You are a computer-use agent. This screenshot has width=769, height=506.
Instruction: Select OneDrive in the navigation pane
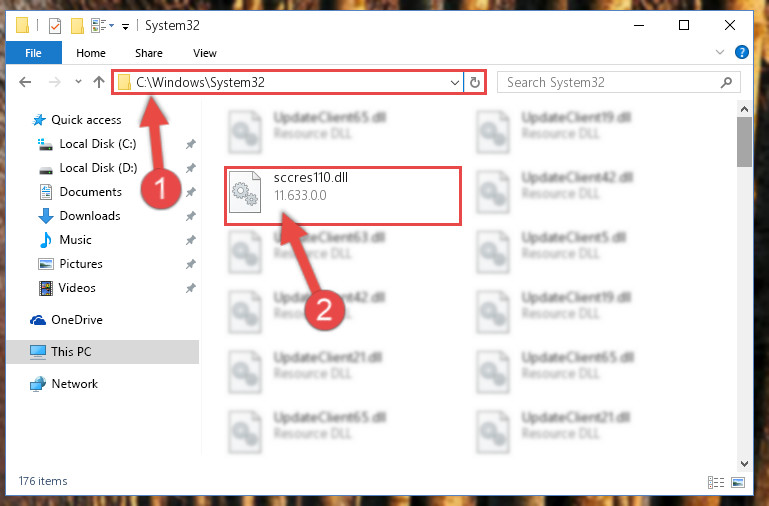coord(77,320)
